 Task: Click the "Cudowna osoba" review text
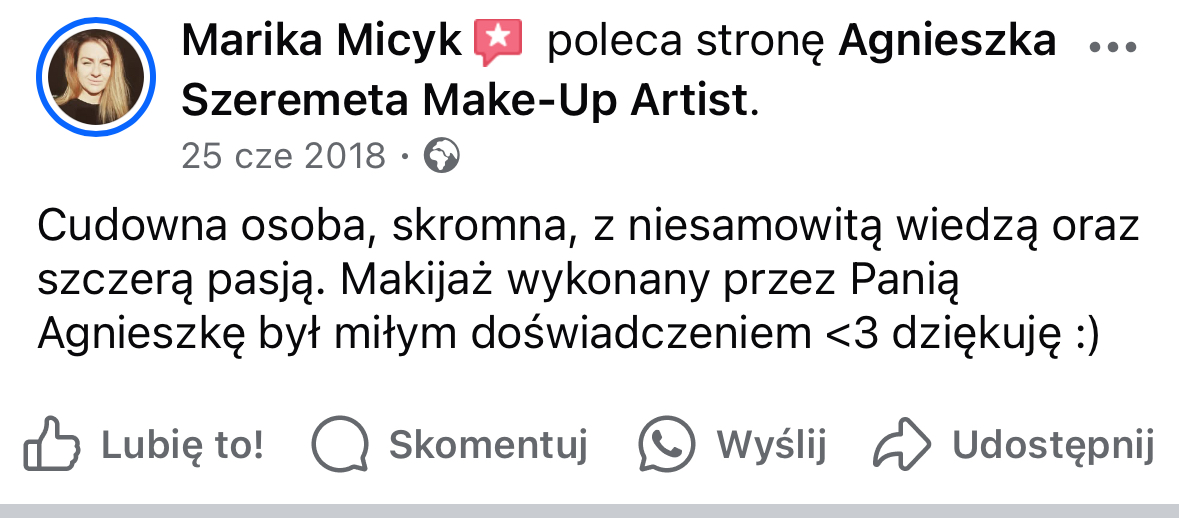coord(201,227)
